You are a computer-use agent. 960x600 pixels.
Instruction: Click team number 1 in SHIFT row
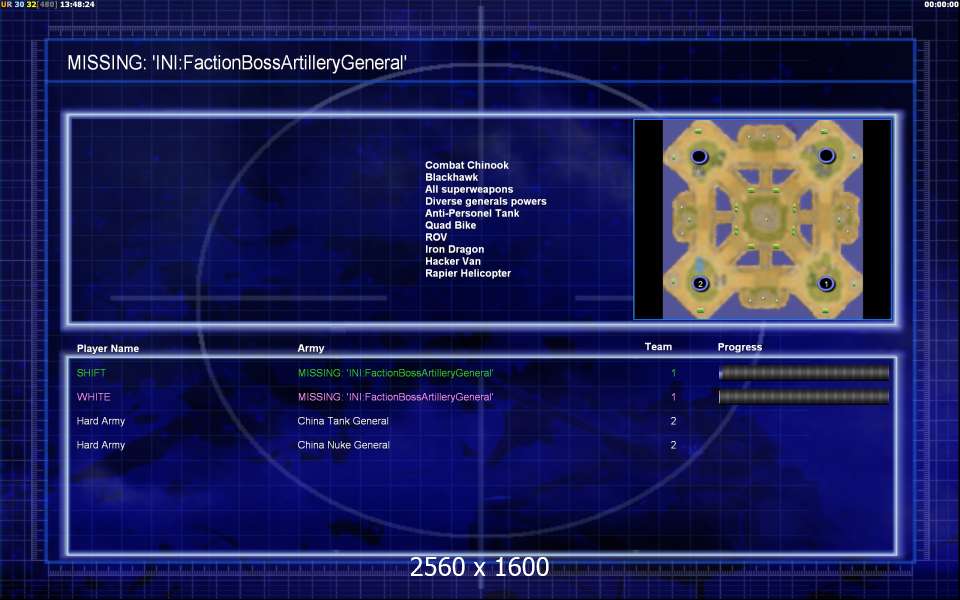coord(673,373)
